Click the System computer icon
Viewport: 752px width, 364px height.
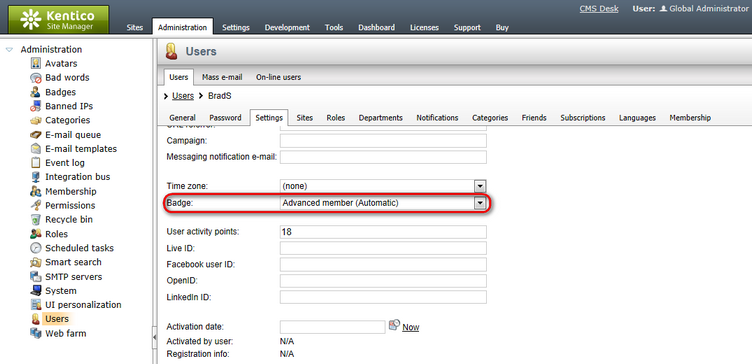pyautogui.click(x=35, y=291)
